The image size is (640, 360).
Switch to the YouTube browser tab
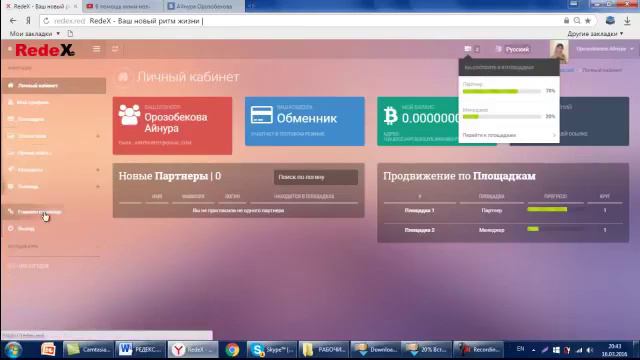(x=122, y=6)
